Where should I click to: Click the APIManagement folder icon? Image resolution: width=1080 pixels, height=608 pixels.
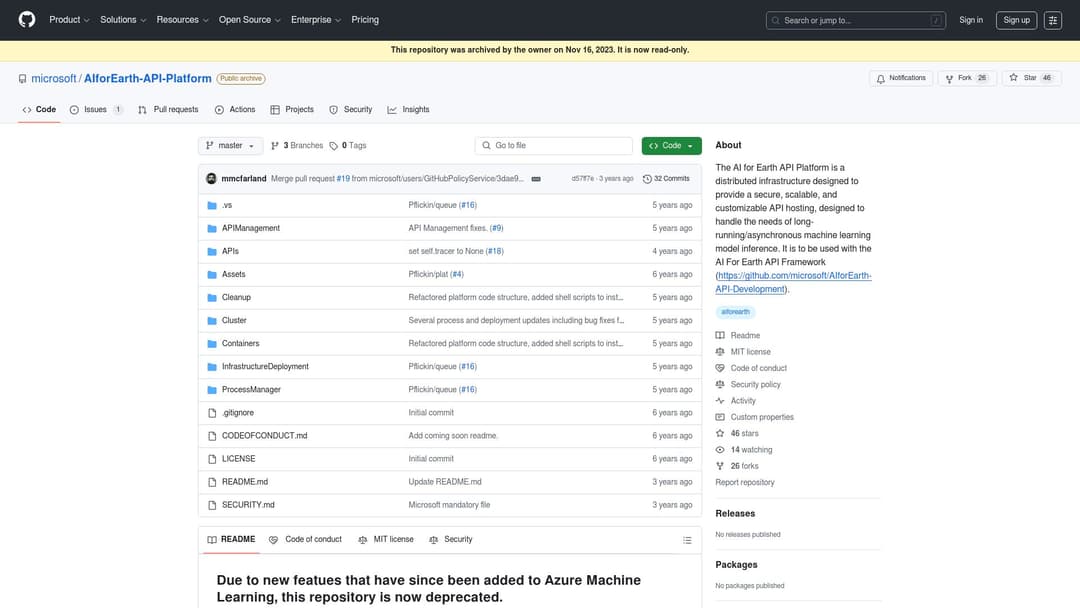click(x=212, y=229)
